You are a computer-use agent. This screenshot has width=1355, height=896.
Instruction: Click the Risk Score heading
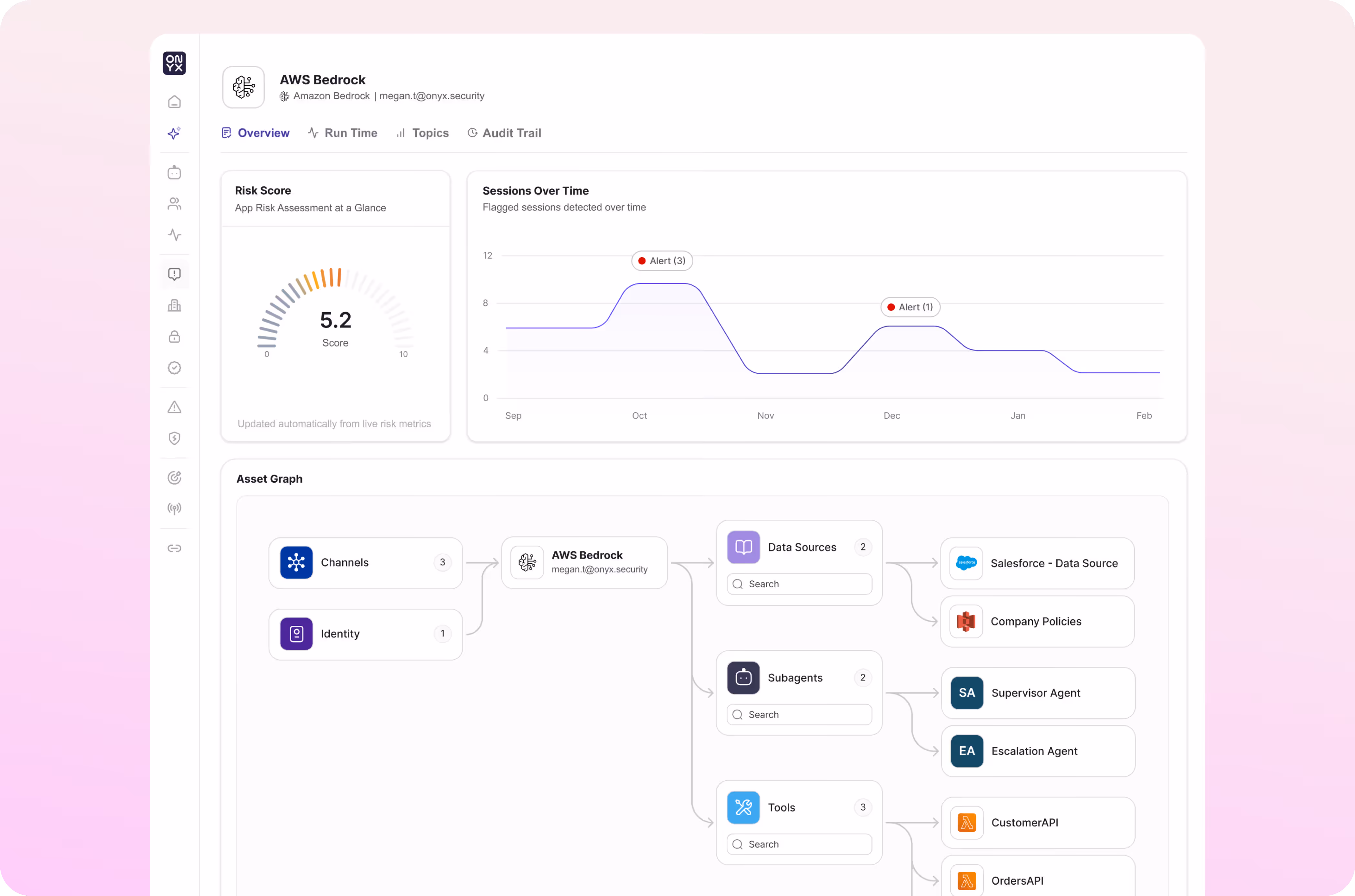(263, 190)
